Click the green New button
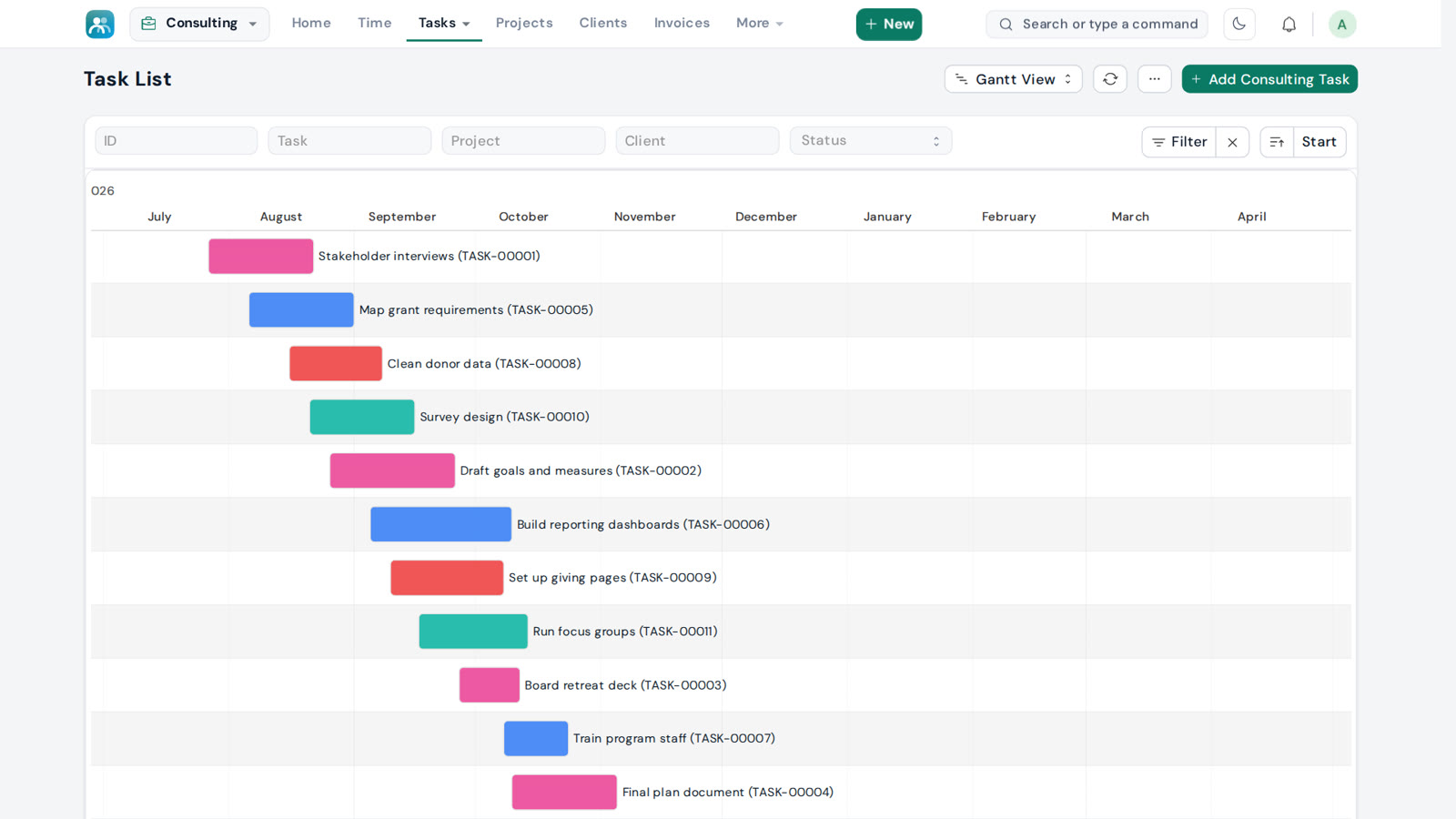Image resolution: width=1456 pixels, height=819 pixels. pyautogui.click(x=889, y=25)
